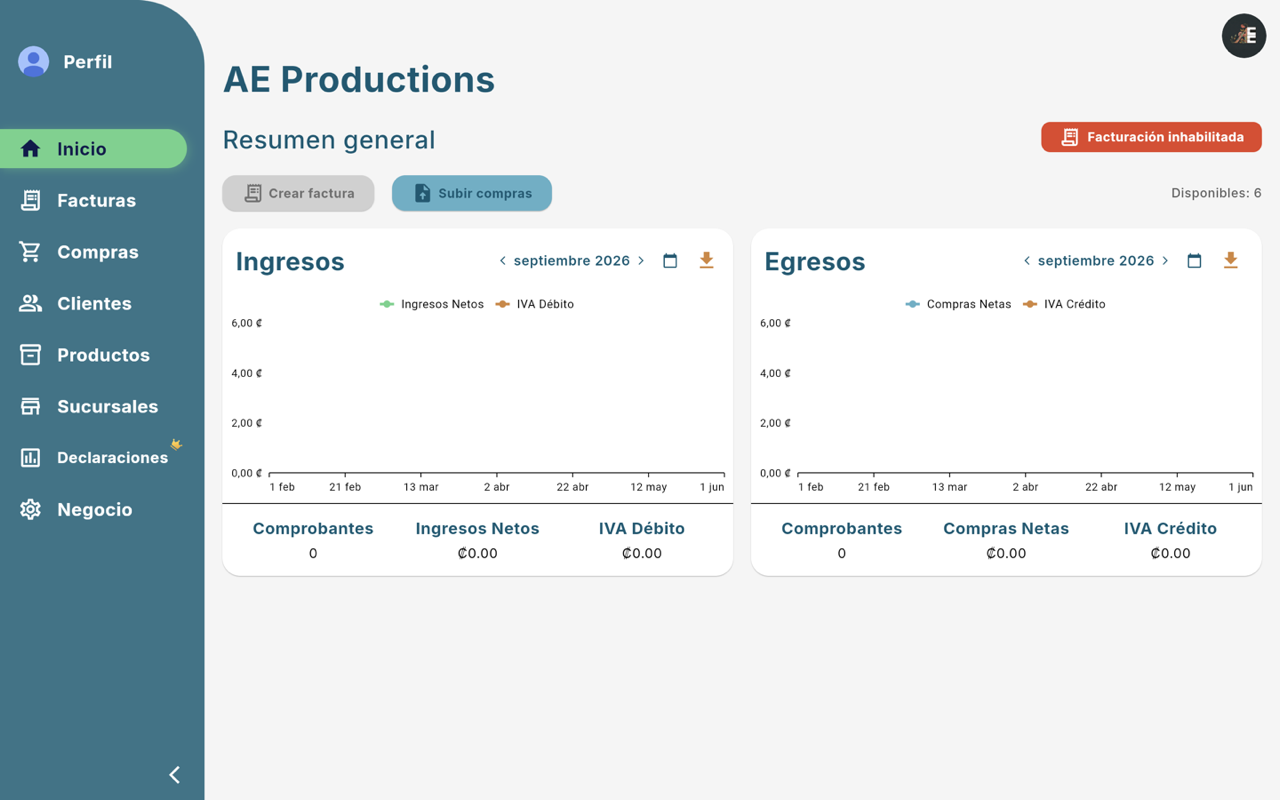Click the Subir compras button
Image resolution: width=1280 pixels, height=800 pixels.
[472, 193]
